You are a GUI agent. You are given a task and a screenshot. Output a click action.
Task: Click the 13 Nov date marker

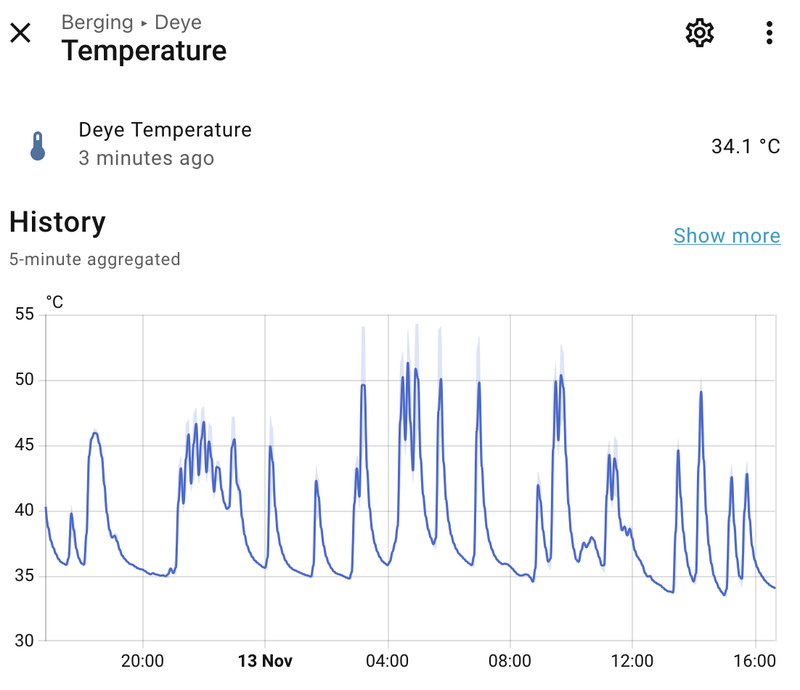coord(264,661)
